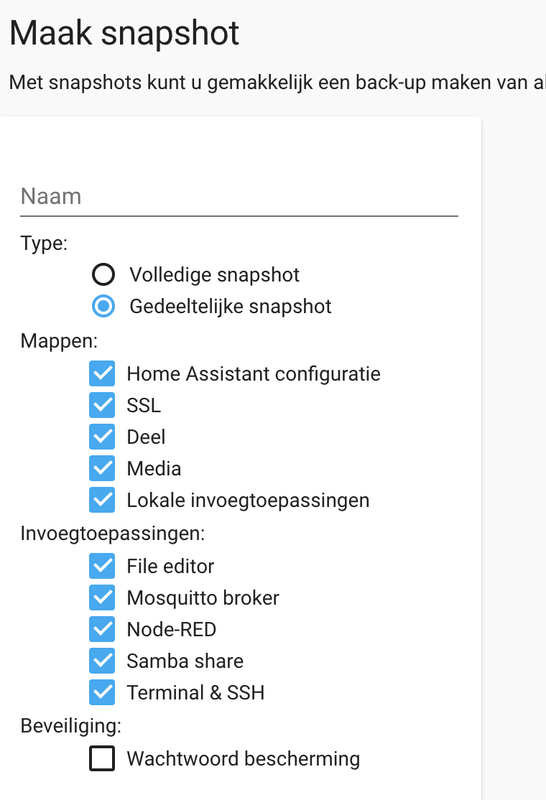The width and height of the screenshot is (546, 800).
Task: Click the Invoegtoepassingen: section label
Action: pos(113,533)
